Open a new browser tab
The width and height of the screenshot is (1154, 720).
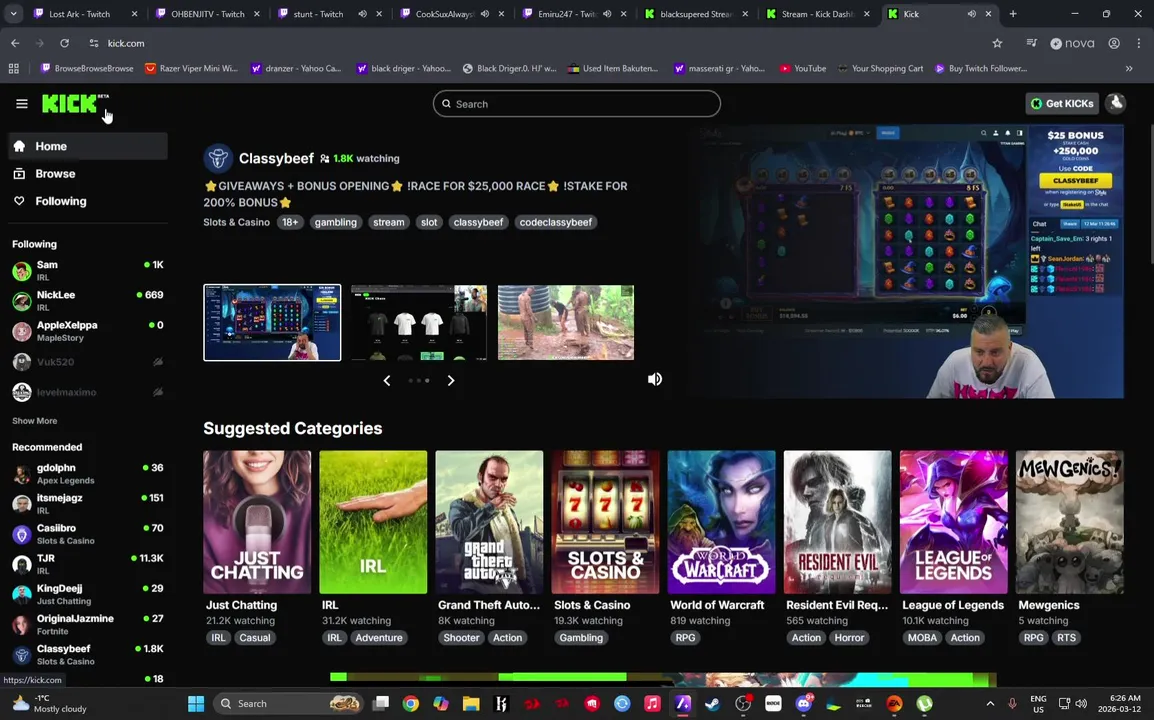coord(1013,14)
